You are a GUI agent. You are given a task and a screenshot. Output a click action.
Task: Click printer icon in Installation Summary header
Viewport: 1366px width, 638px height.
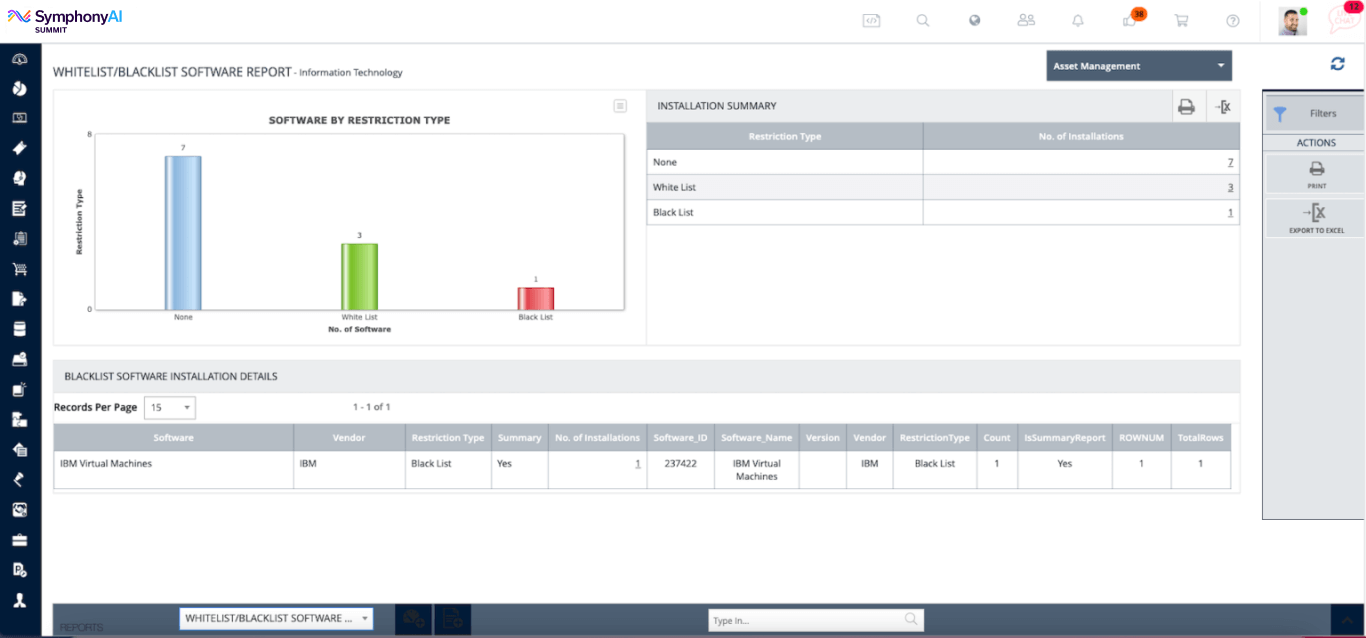[1186, 106]
